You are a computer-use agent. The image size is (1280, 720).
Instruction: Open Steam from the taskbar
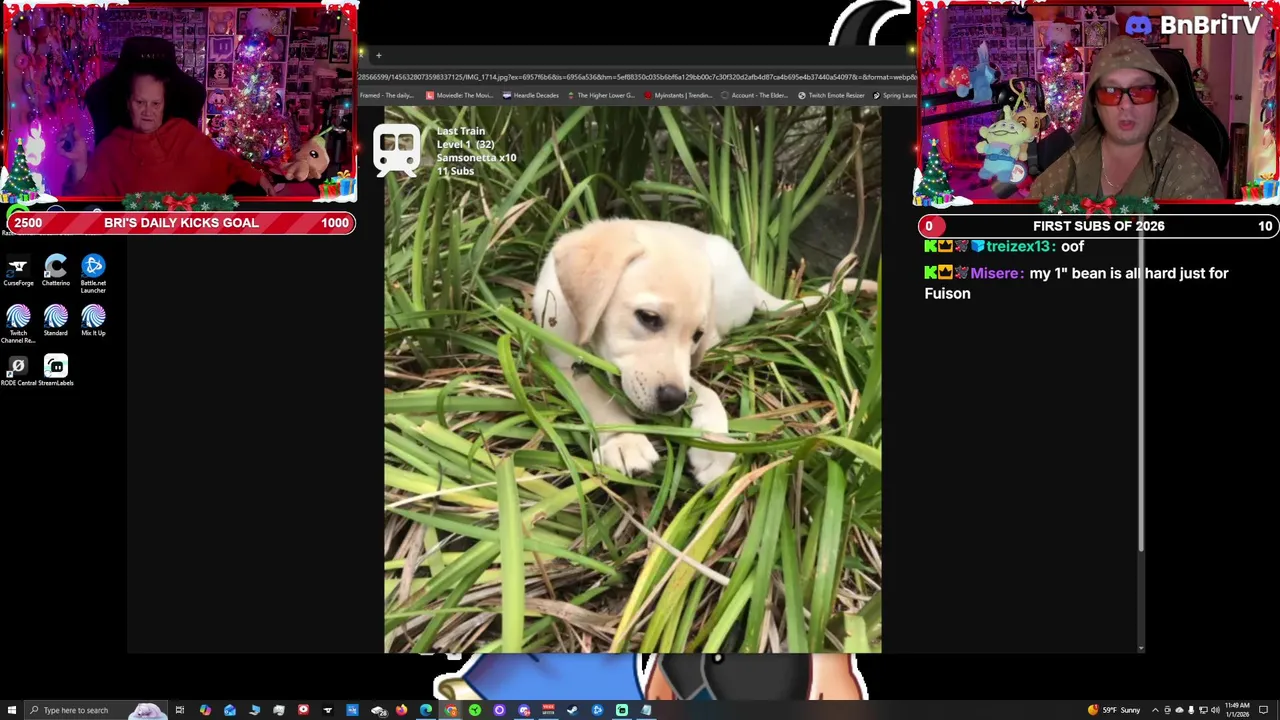(x=573, y=710)
